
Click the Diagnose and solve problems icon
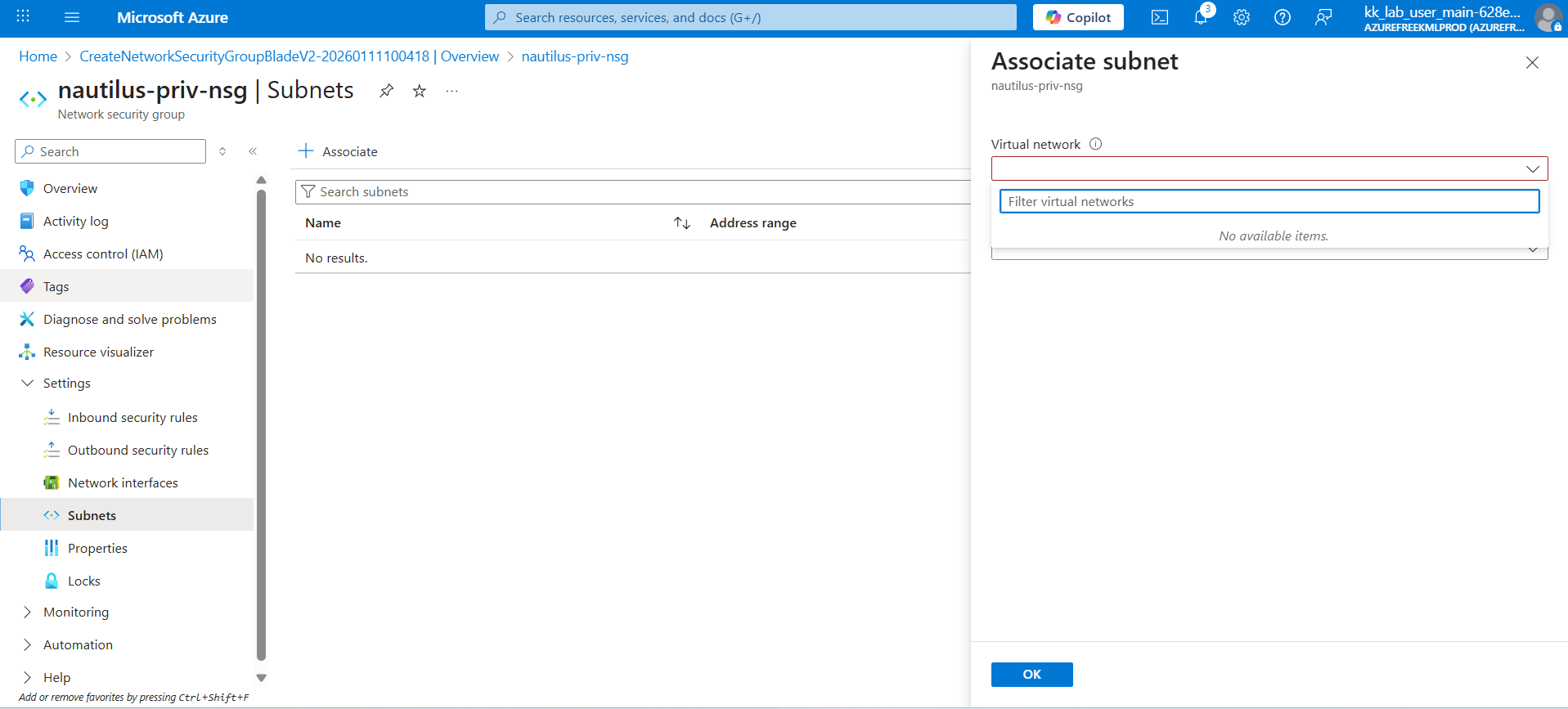click(27, 319)
